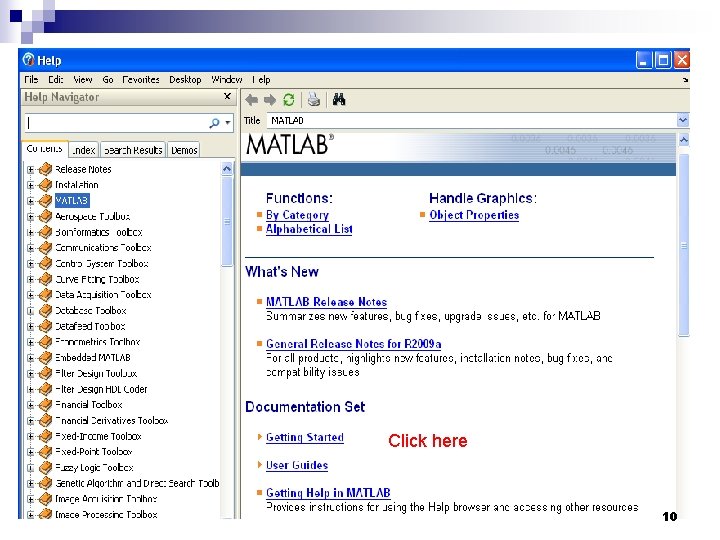The image size is (720, 540).
Task: Expand the Aerospace Toolbox node
Action: point(30,216)
